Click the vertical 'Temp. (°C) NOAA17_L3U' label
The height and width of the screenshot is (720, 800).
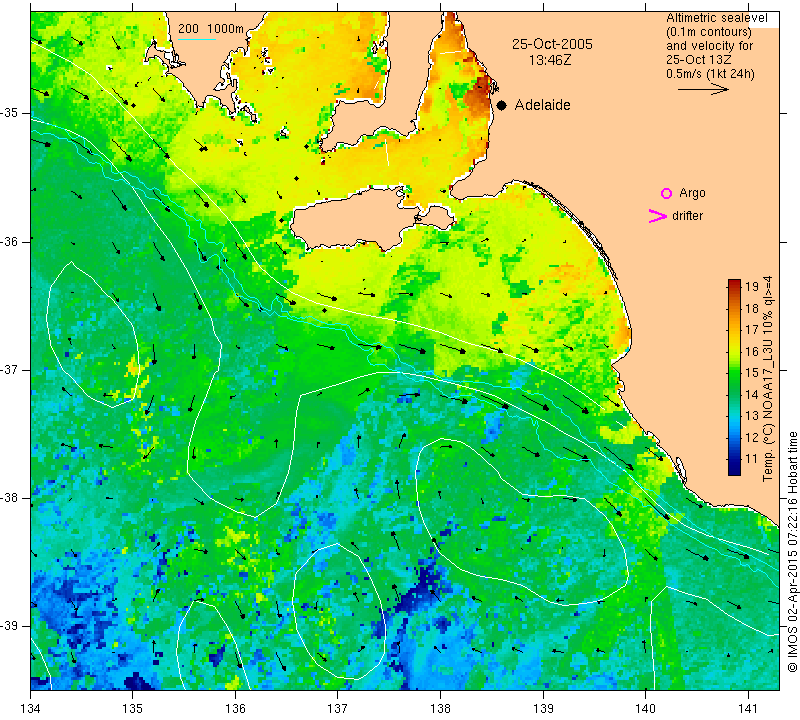(x=768, y=379)
